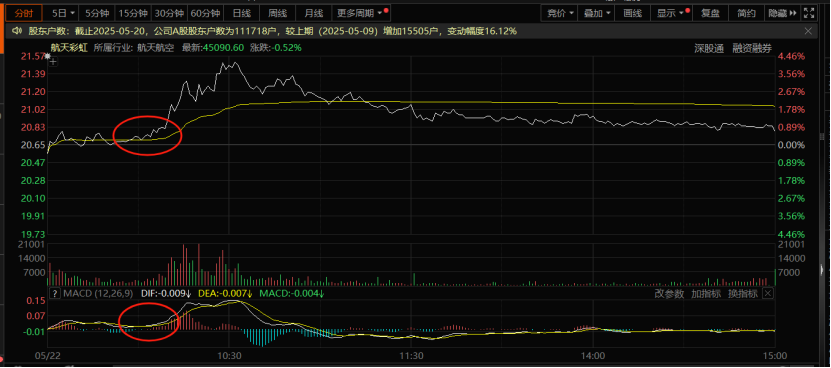
Task: Click 加指标 to add indicator
Action: 705,293
